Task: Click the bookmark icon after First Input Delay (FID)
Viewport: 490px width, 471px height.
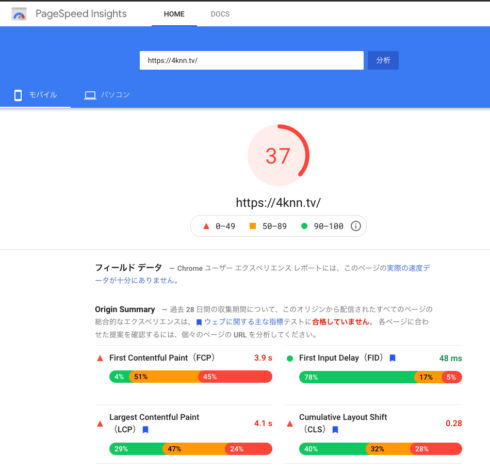Action: [392, 358]
